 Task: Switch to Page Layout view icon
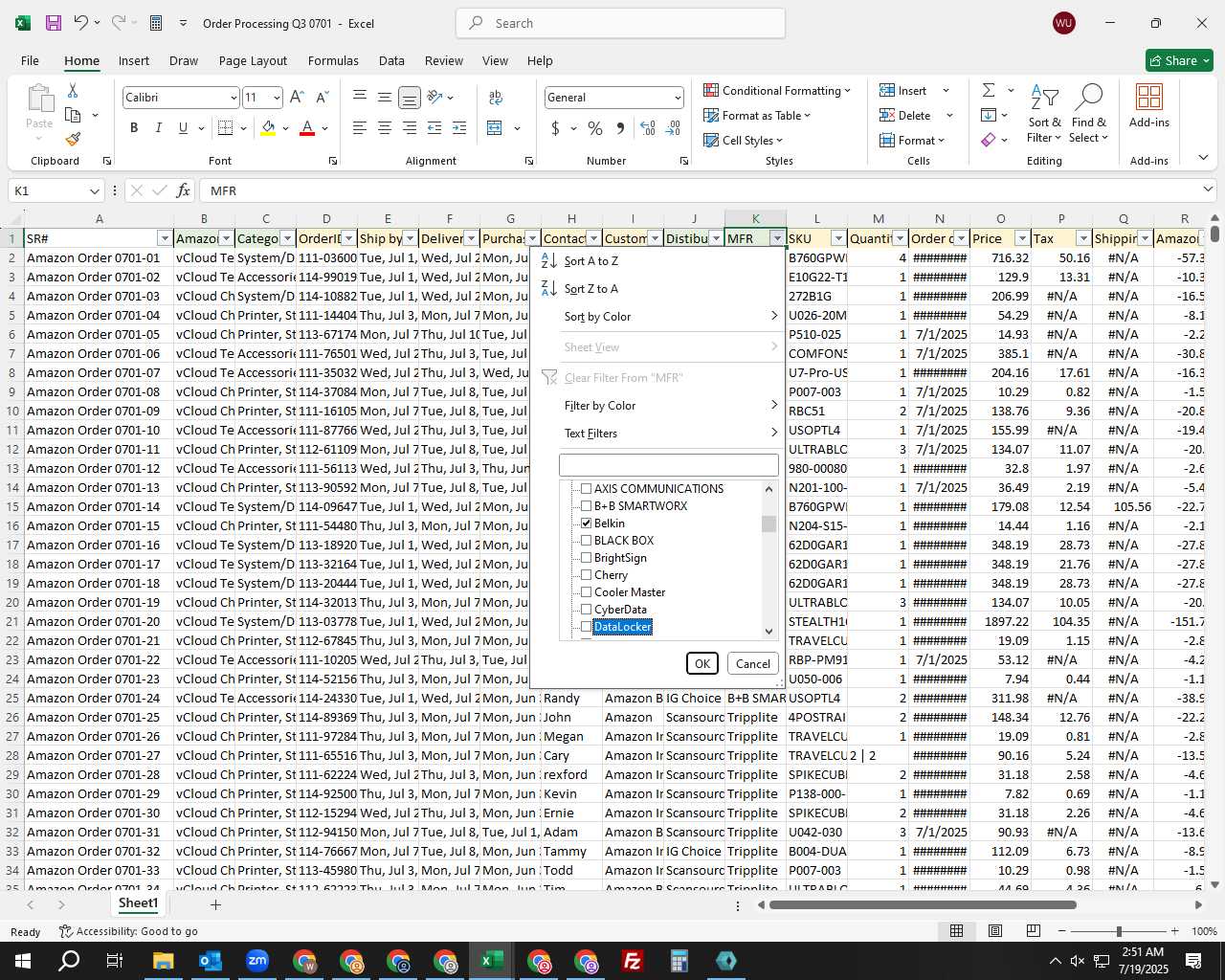coord(994,930)
